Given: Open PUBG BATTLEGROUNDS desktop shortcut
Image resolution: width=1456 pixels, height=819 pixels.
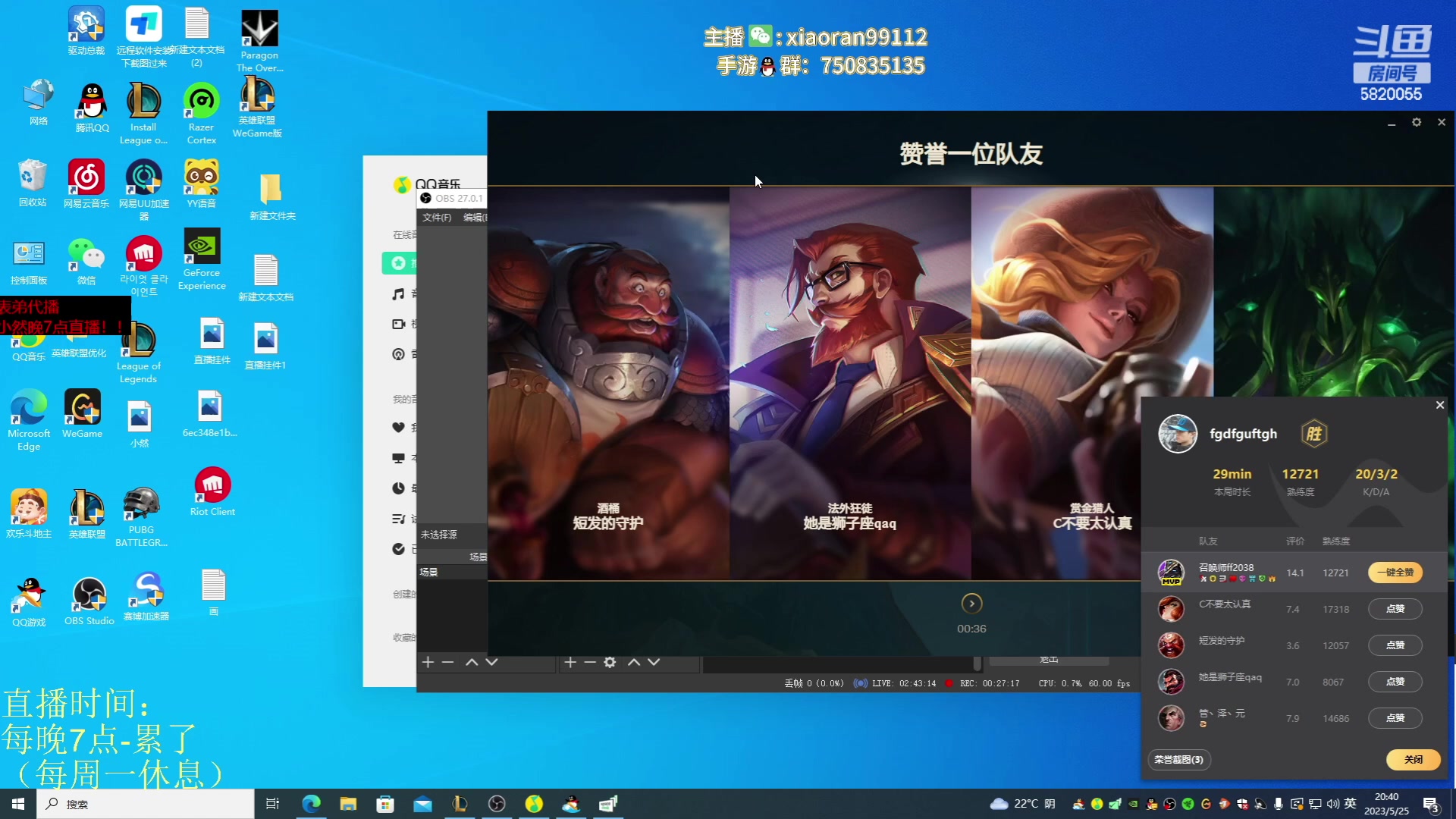Looking at the screenshot, I should coord(141,517).
